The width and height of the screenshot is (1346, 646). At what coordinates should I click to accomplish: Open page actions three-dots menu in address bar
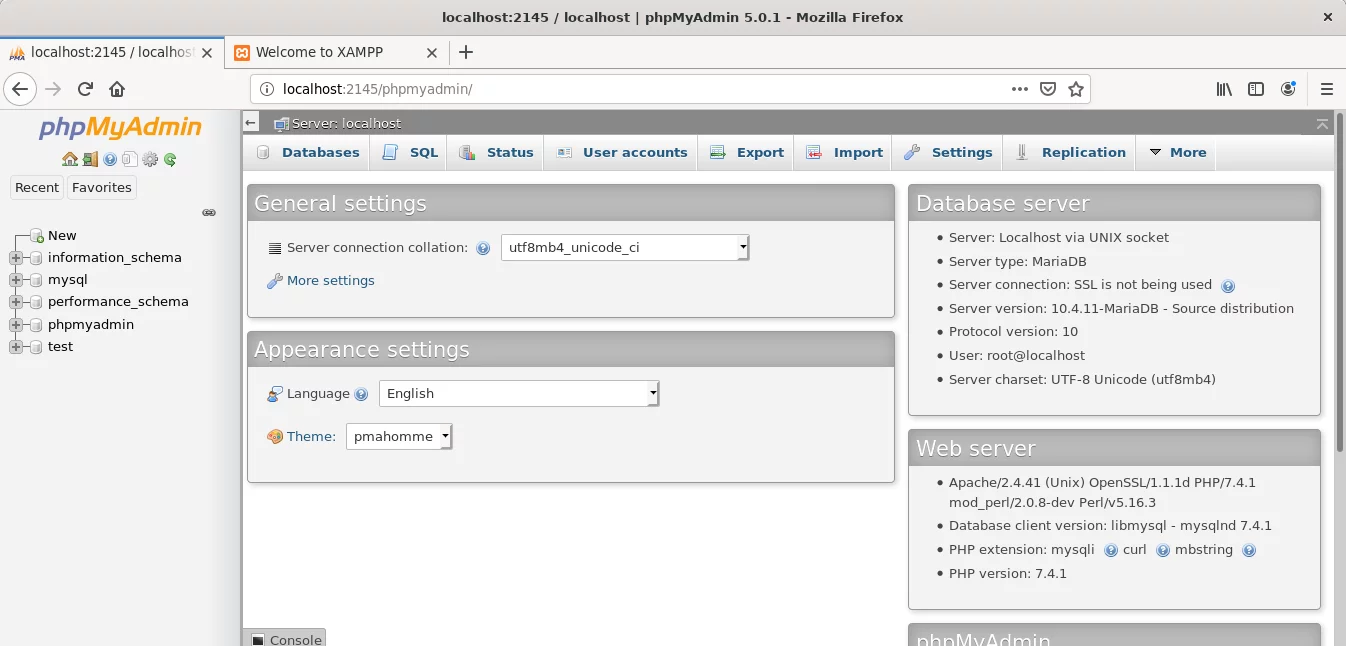[x=1020, y=89]
